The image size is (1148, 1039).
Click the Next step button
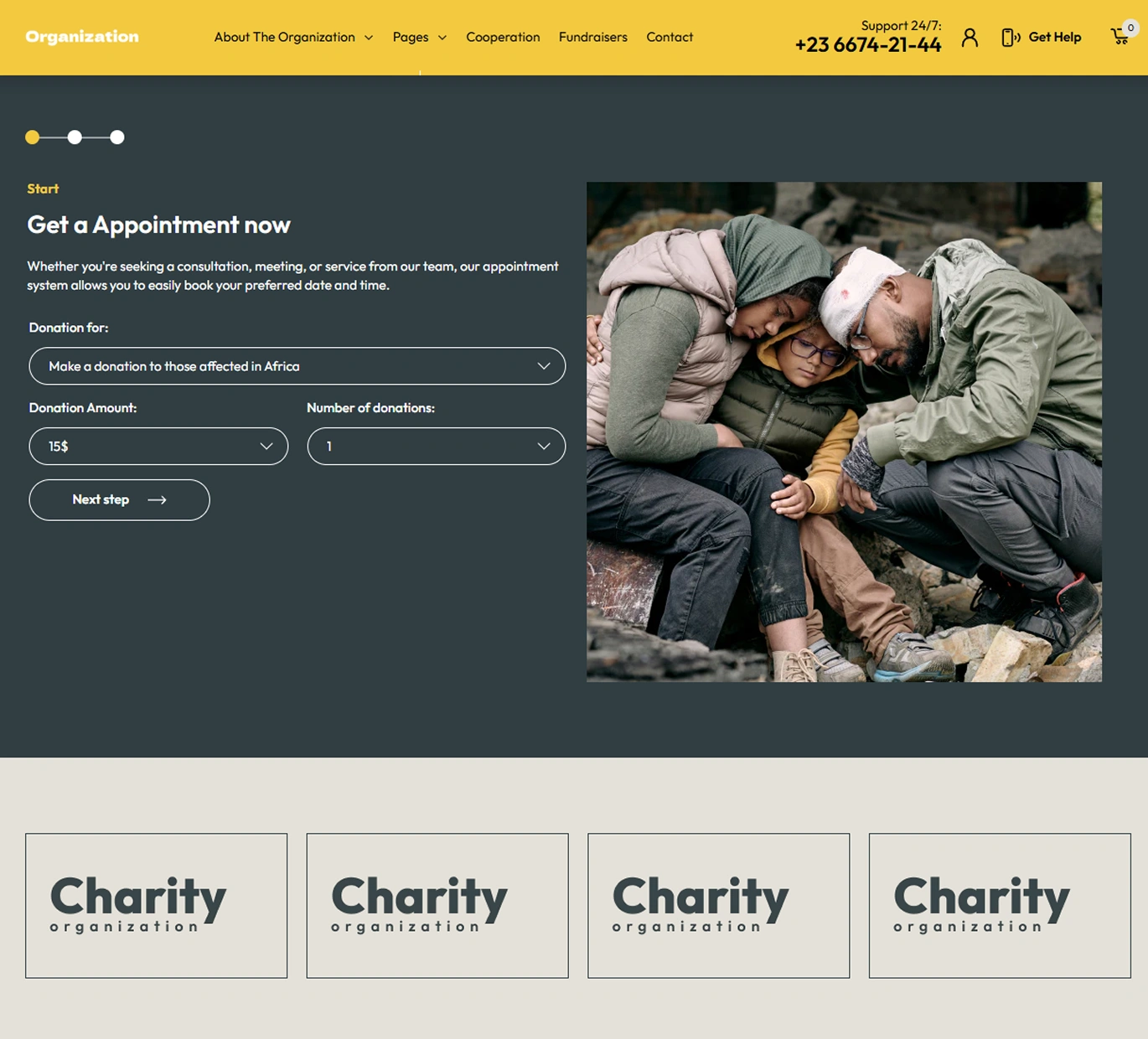pos(119,500)
